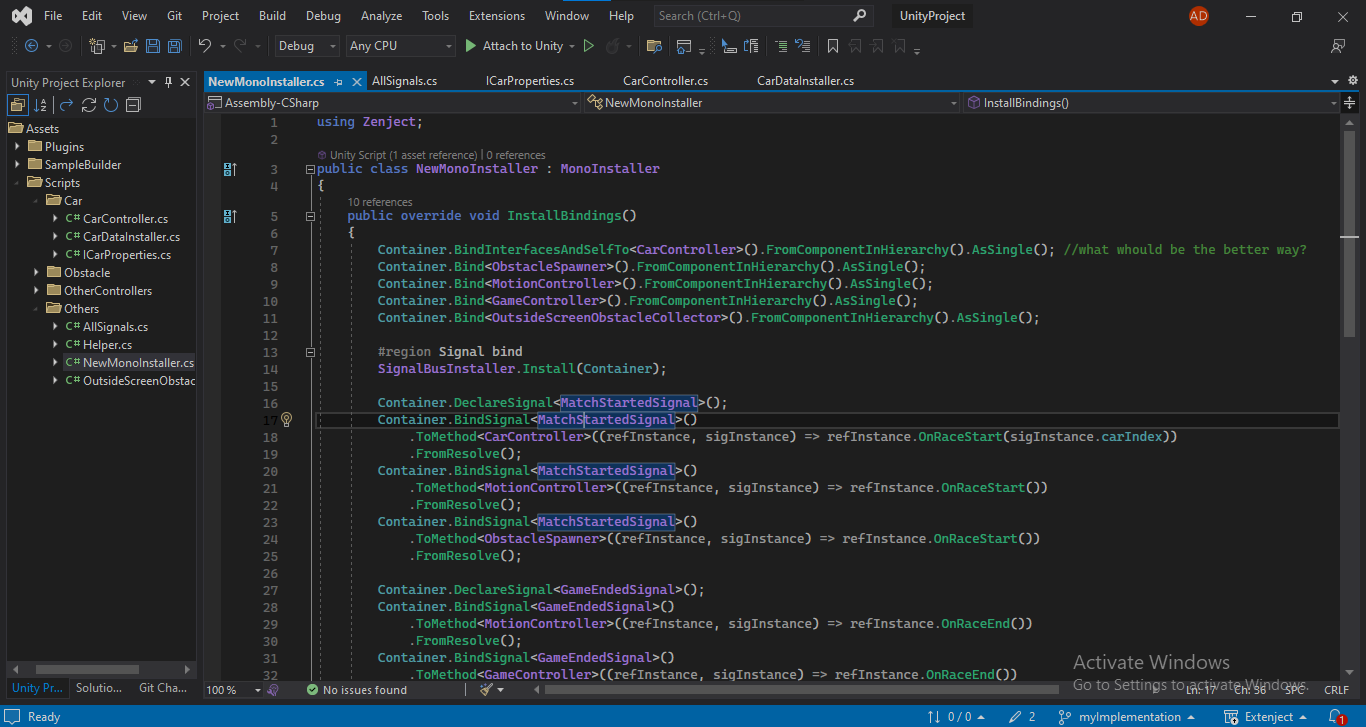Viewport: 1366px width, 727px height.
Task: Switch to CarController.cs tab
Action: [x=665, y=81]
